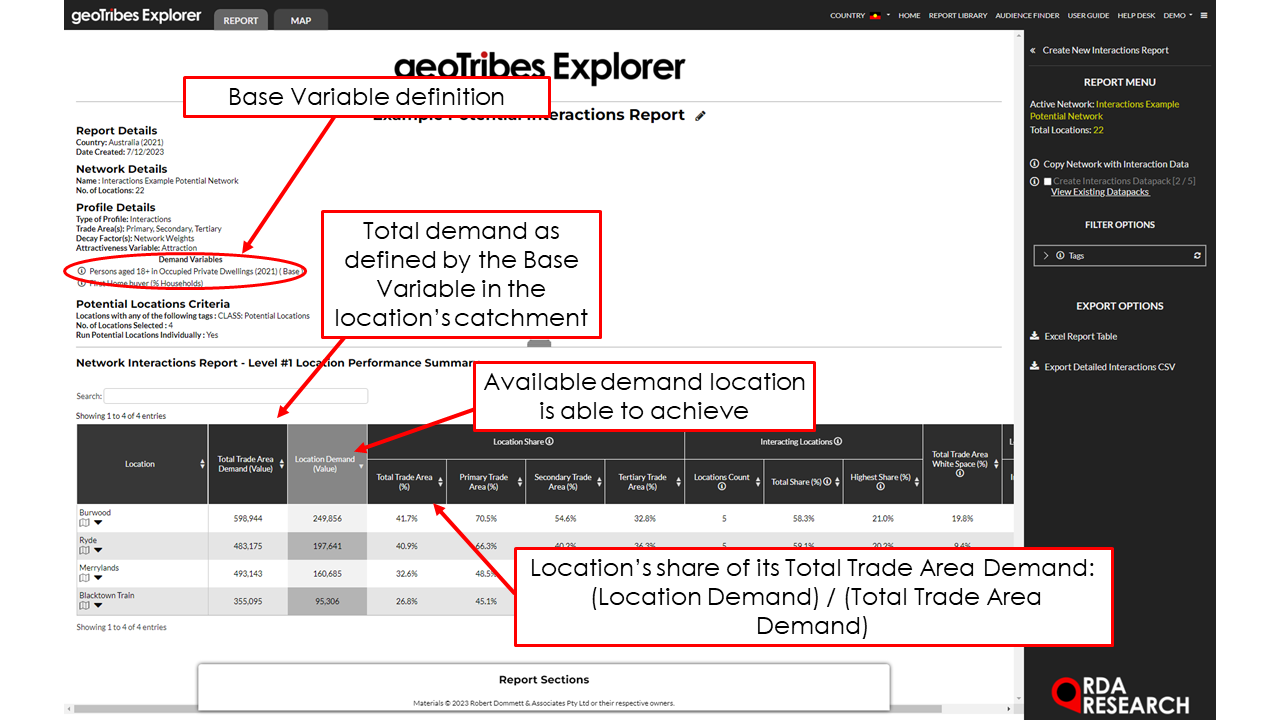Open the map icon under Merrylands
The width and height of the screenshot is (1280, 720).
point(84,577)
